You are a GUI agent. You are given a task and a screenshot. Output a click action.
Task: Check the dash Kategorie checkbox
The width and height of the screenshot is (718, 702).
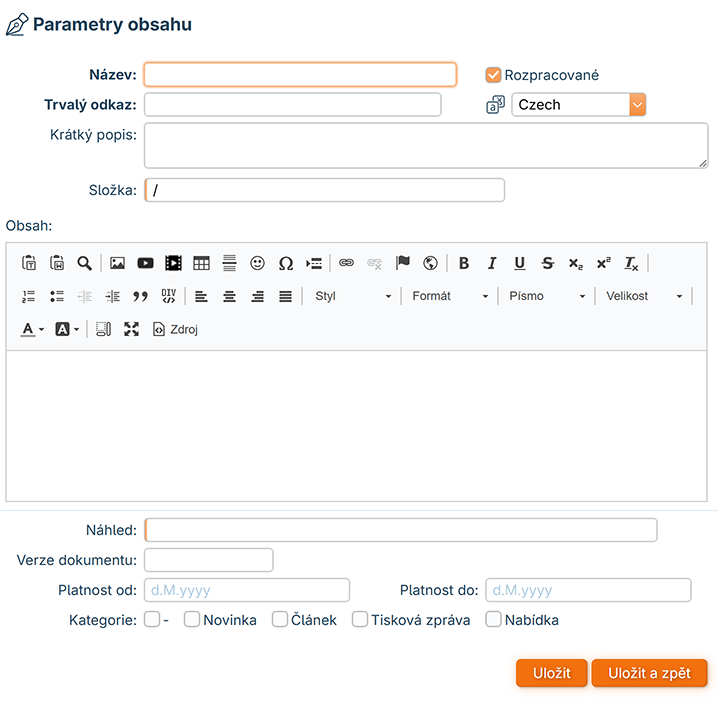tap(152, 620)
